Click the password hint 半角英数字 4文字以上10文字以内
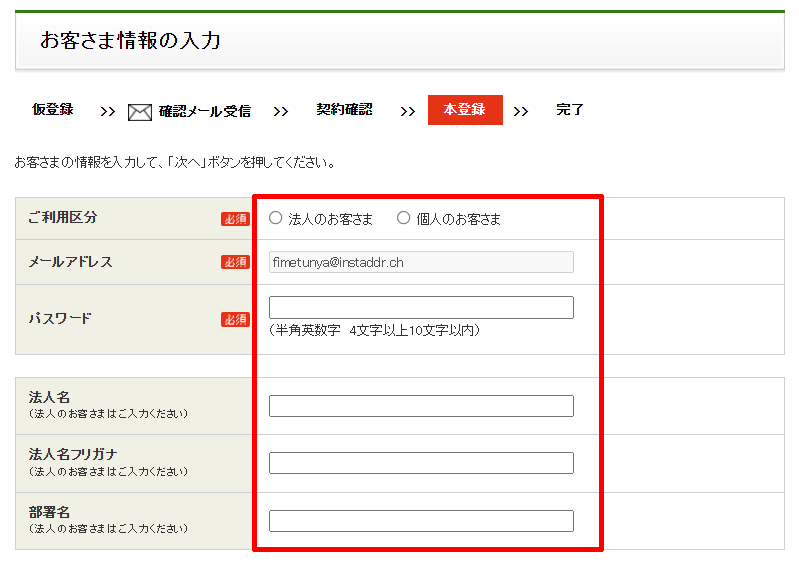The height and width of the screenshot is (569, 799). point(375,331)
